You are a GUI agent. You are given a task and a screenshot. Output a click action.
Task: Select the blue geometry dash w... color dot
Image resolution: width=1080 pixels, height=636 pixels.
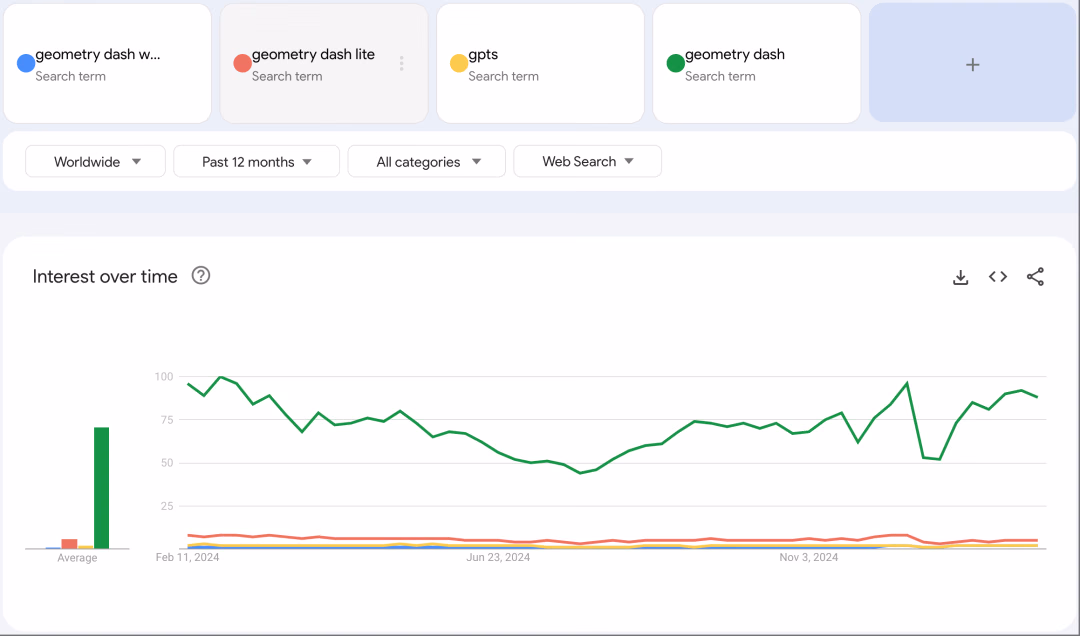tap(26, 63)
